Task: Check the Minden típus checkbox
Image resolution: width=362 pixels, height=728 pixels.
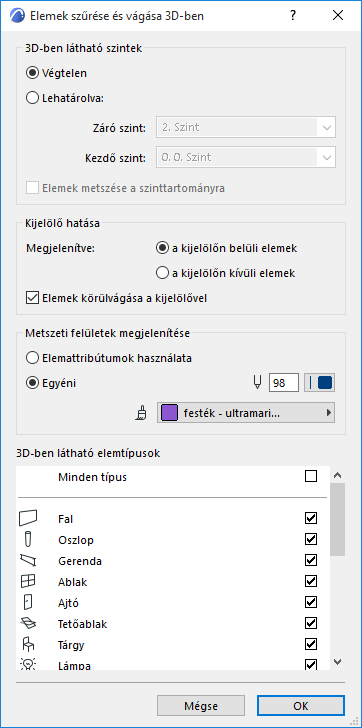Action: pos(311,476)
